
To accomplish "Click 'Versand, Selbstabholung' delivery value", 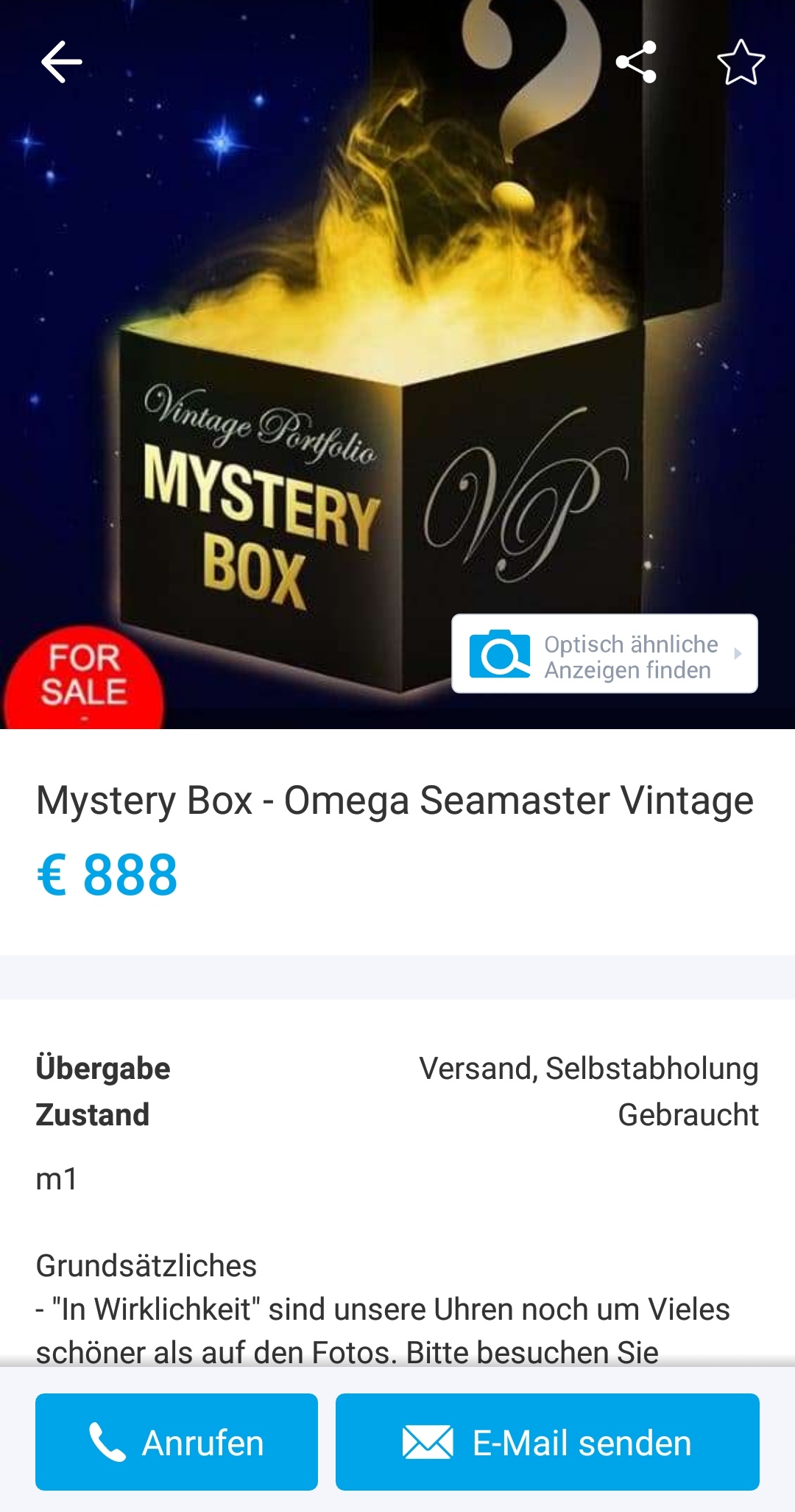I will [589, 1069].
